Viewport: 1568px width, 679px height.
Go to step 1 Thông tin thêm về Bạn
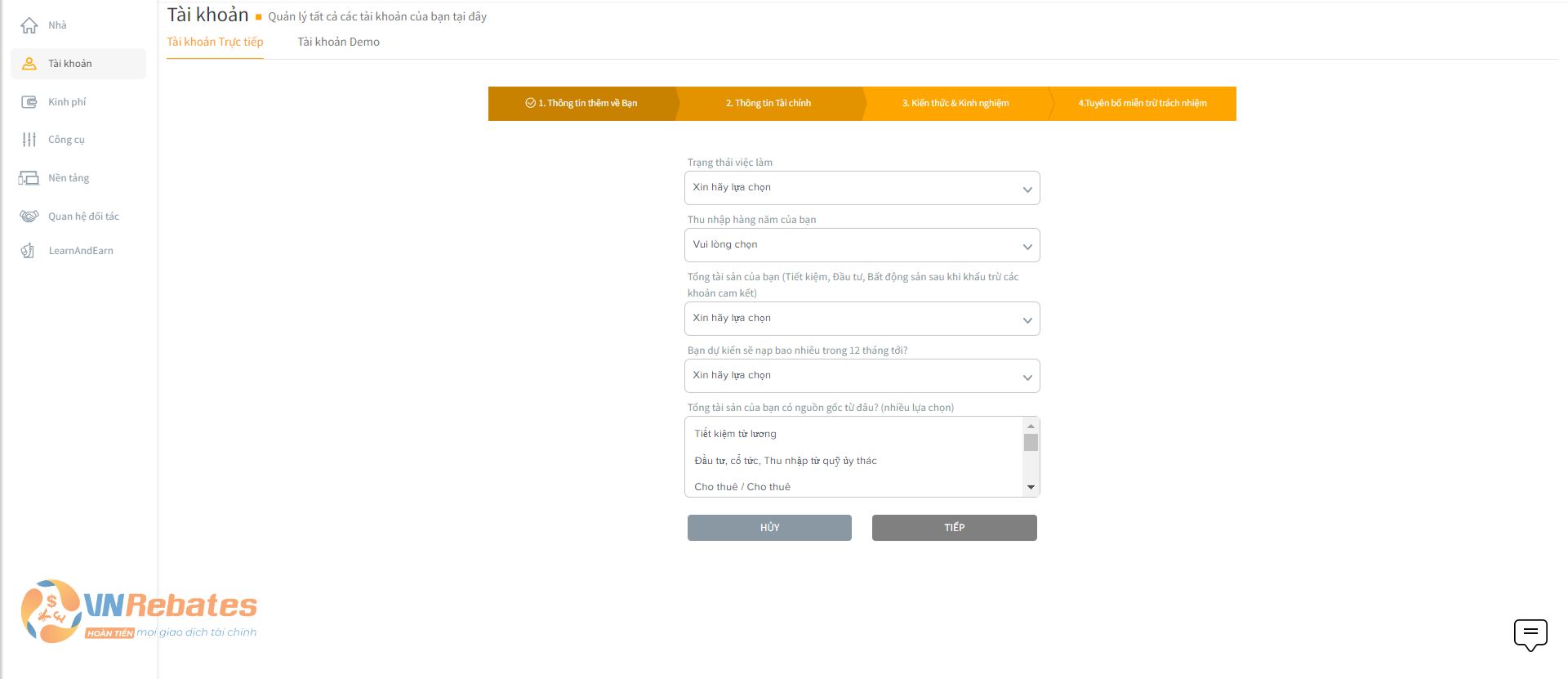[x=582, y=104]
